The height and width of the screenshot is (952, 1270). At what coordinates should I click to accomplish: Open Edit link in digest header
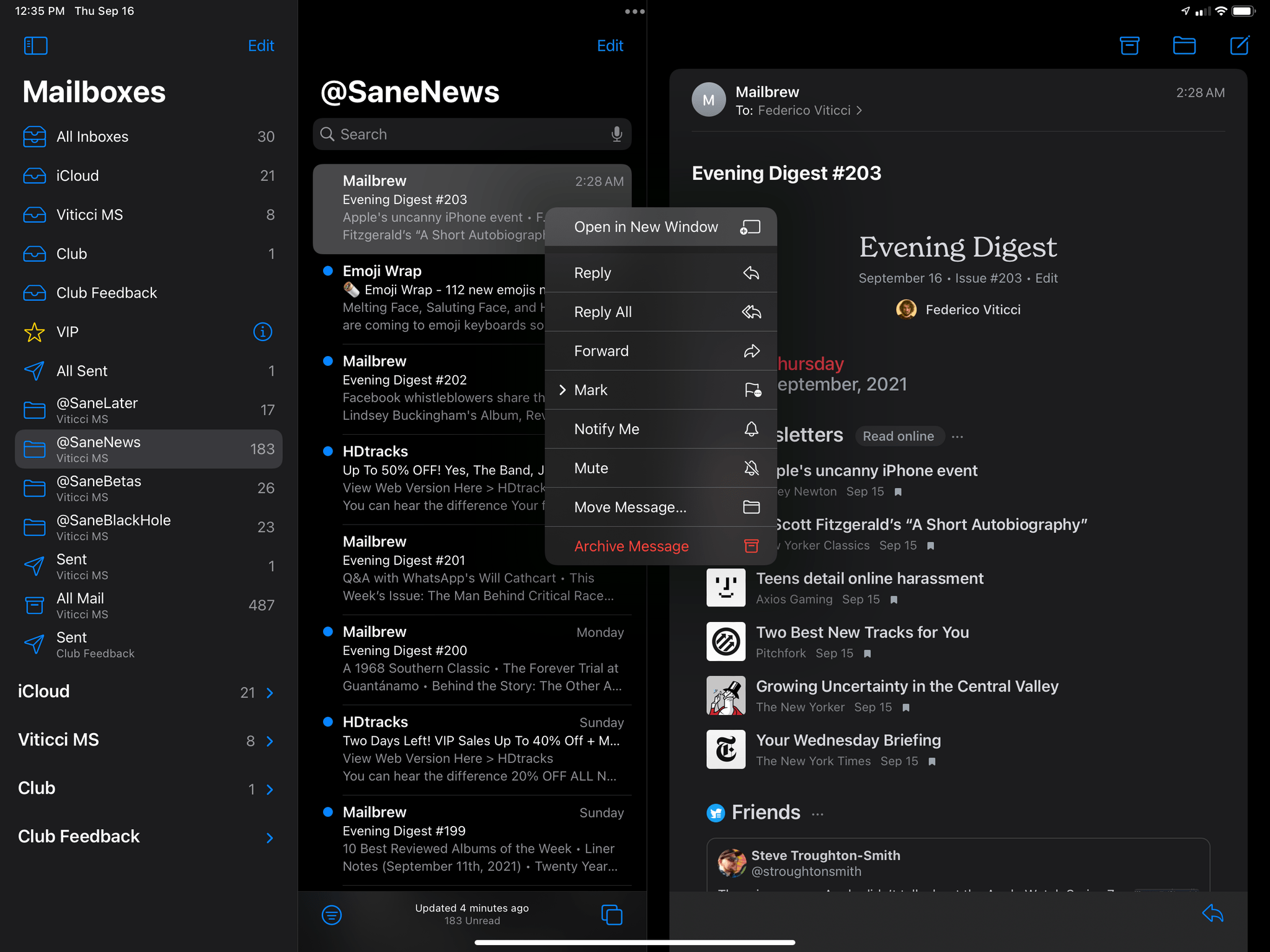(x=1047, y=278)
